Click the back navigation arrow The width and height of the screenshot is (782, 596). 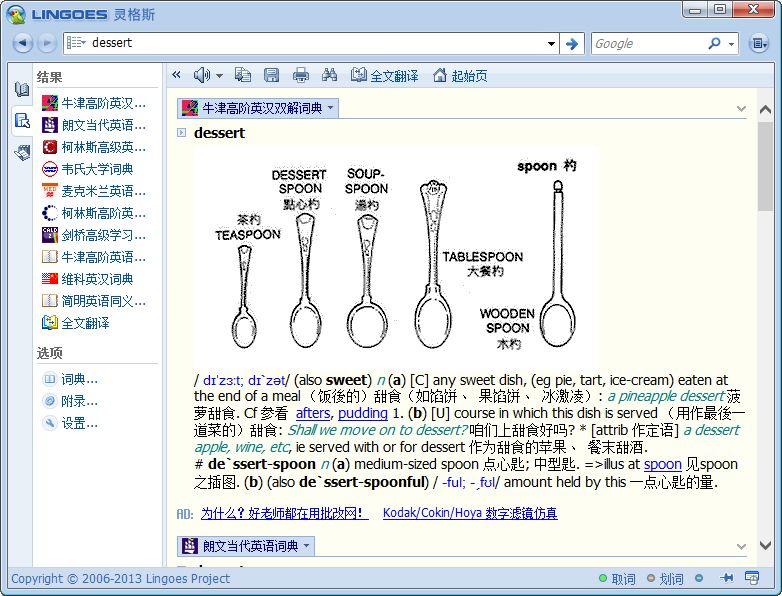(22, 43)
